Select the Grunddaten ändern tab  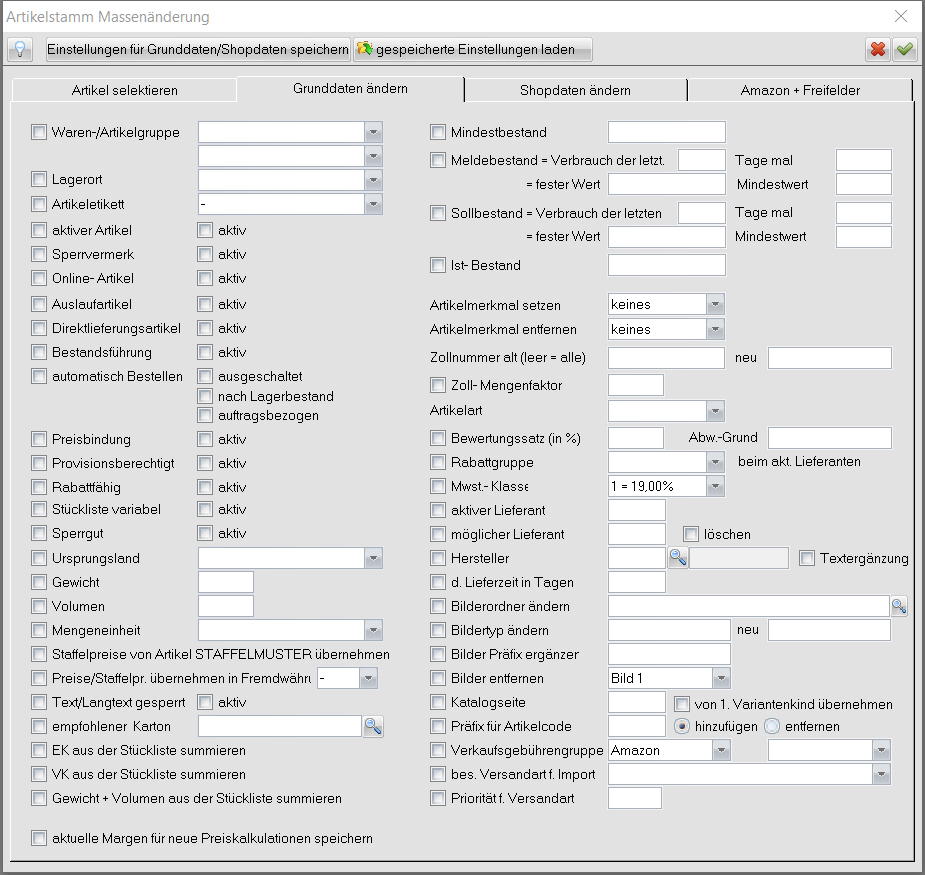click(350, 89)
